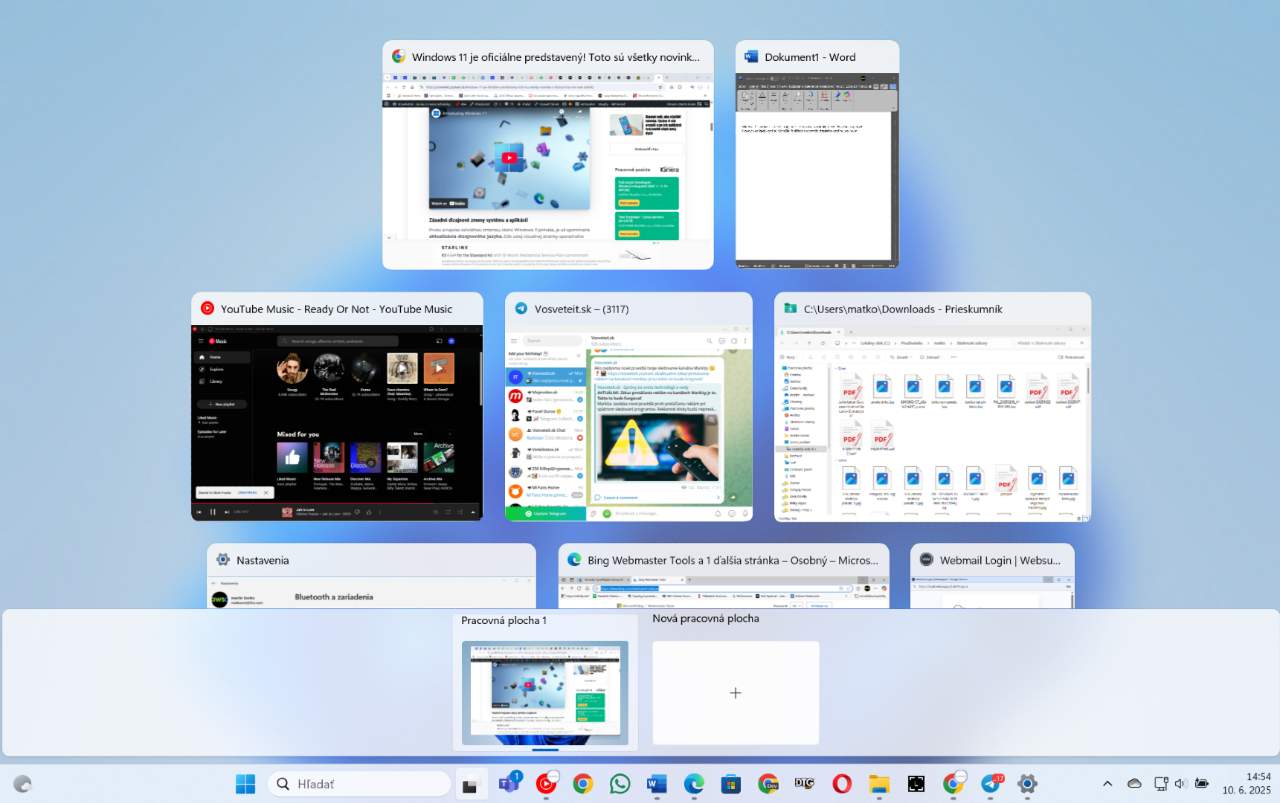Show hidden system tray icons
The height and width of the screenshot is (803, 1280).
[x=1107, y=784]
